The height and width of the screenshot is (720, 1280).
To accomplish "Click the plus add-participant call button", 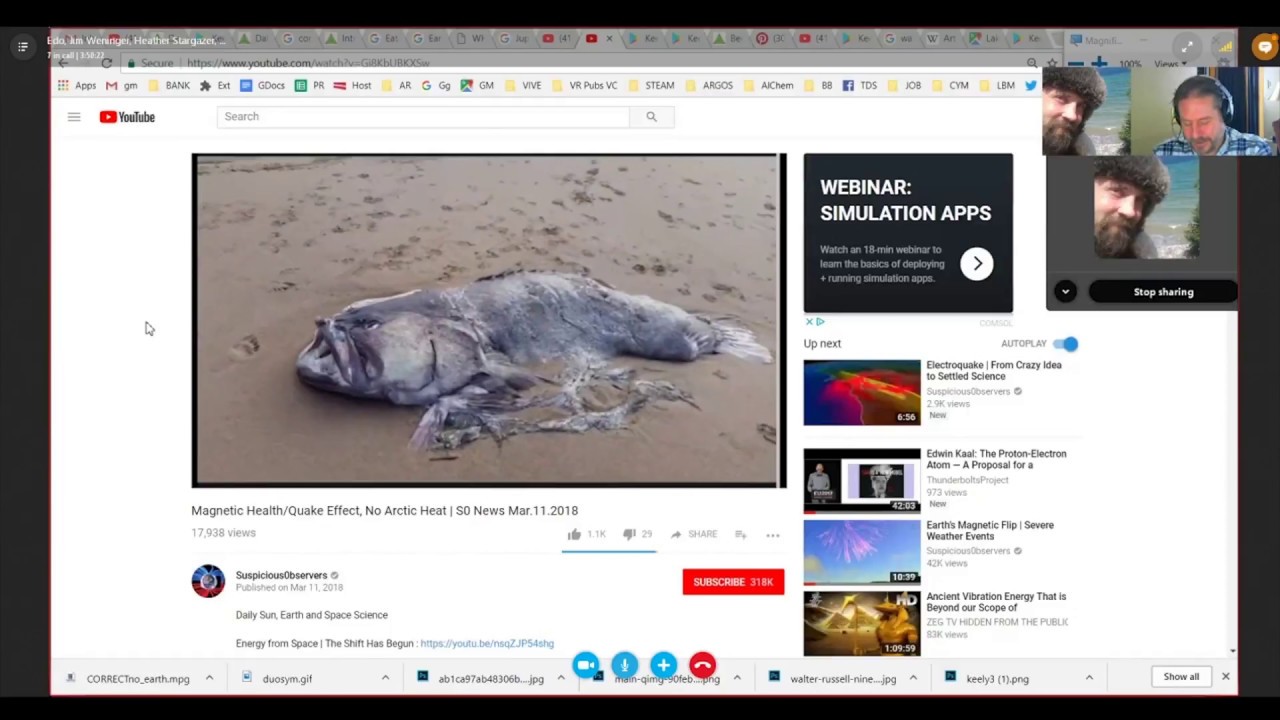I will click(663, 665).
